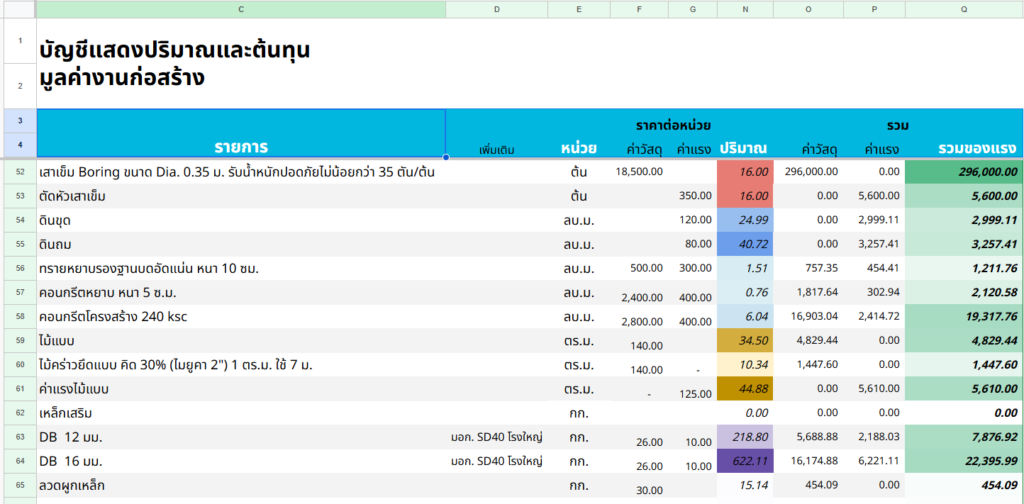This screenshot has height=504, width=1024.
Task: Click the dark gold 44.88 quantity cell
Action: click(x=745, y=389)
